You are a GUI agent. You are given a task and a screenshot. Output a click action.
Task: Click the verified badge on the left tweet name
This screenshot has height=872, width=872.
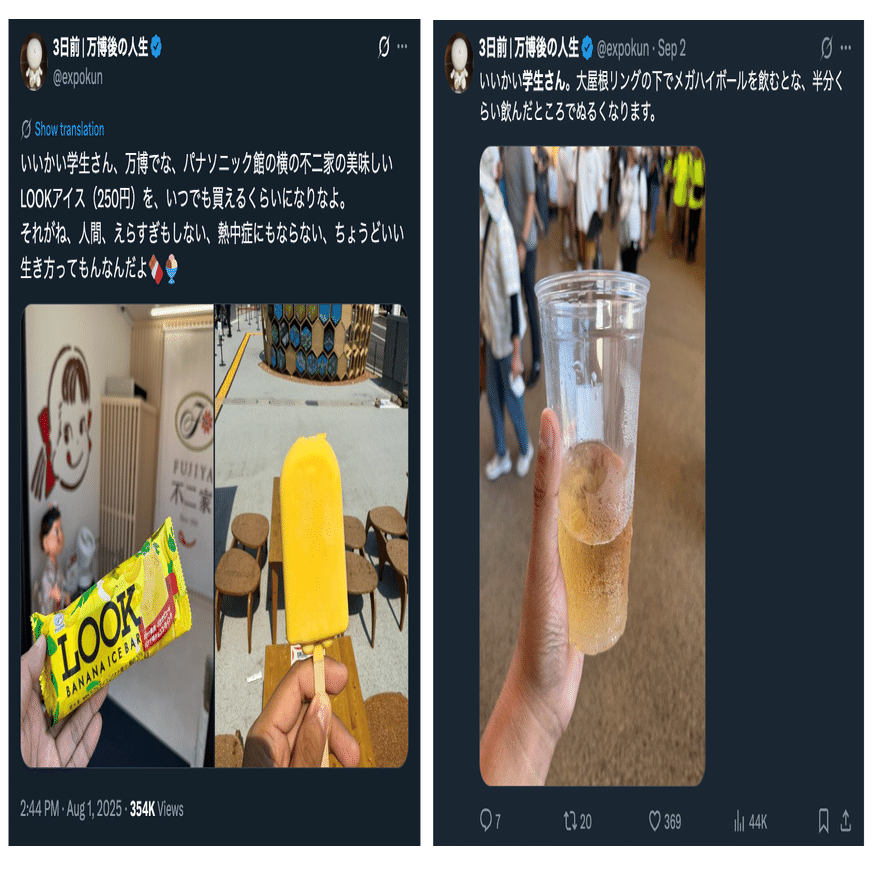pos(156,47)
